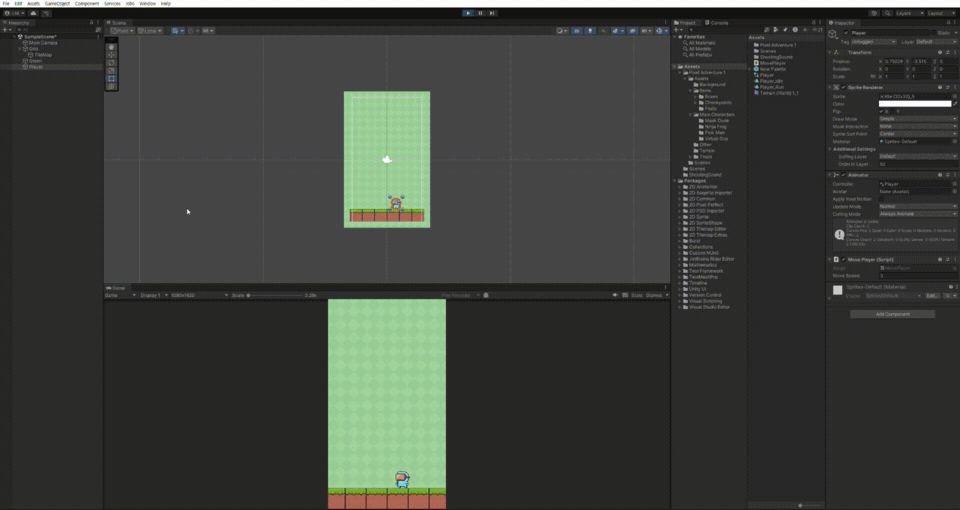Select Main Camera in Hierarchy

[43, 43]
